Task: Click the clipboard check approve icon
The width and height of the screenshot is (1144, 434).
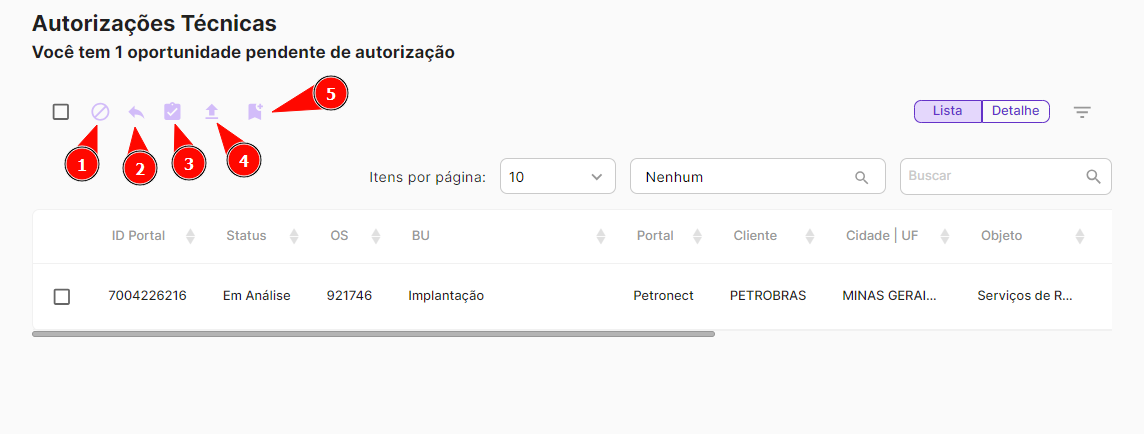Action: point(172,112)
